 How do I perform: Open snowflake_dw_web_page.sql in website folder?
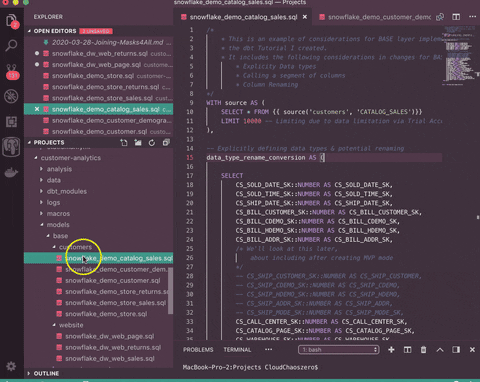(109, 336)
